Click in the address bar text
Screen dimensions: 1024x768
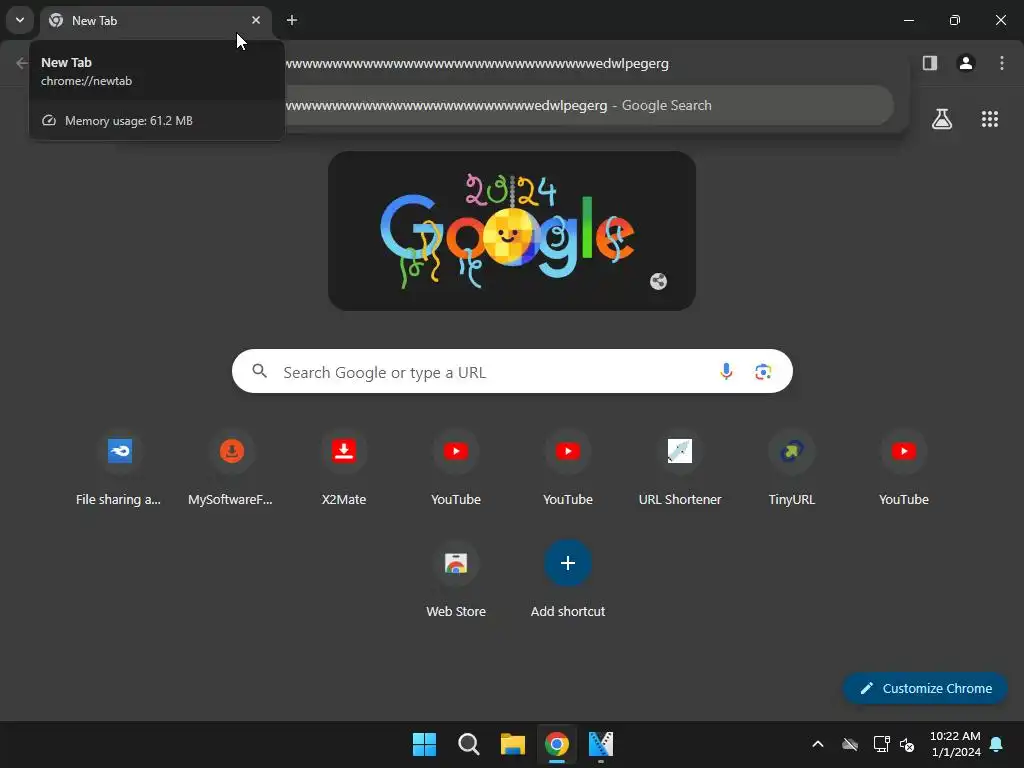(x=477, y=63)
